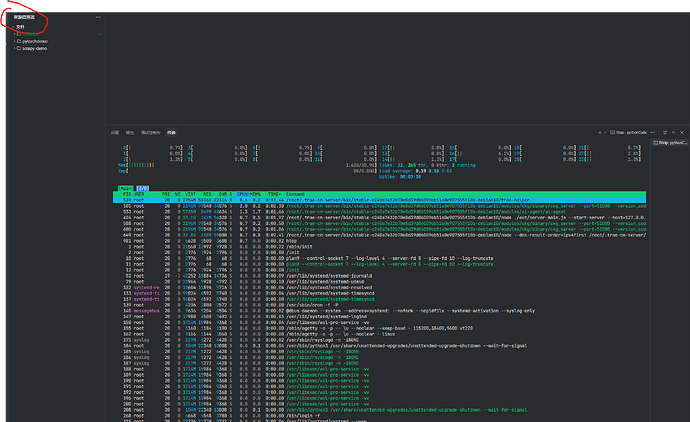Switch to the first panel tab 问题
The height and width of the screenshot is (422, 690).
pyautogui.click(x=115, y=132)
